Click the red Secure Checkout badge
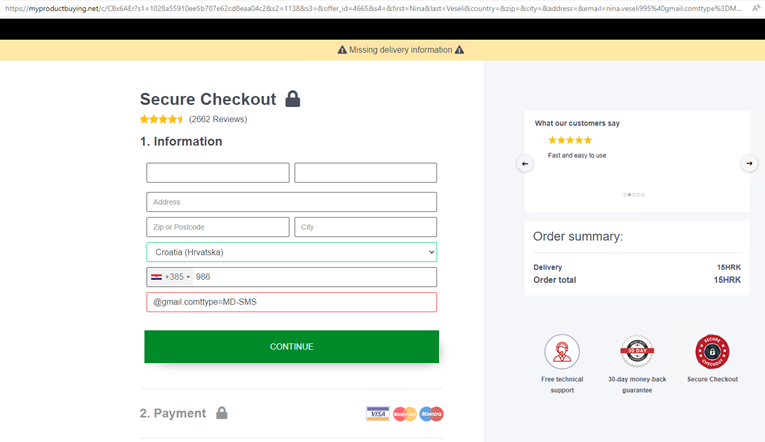The width and height of the screenshot is (765, 442). (x=712, y=352)
